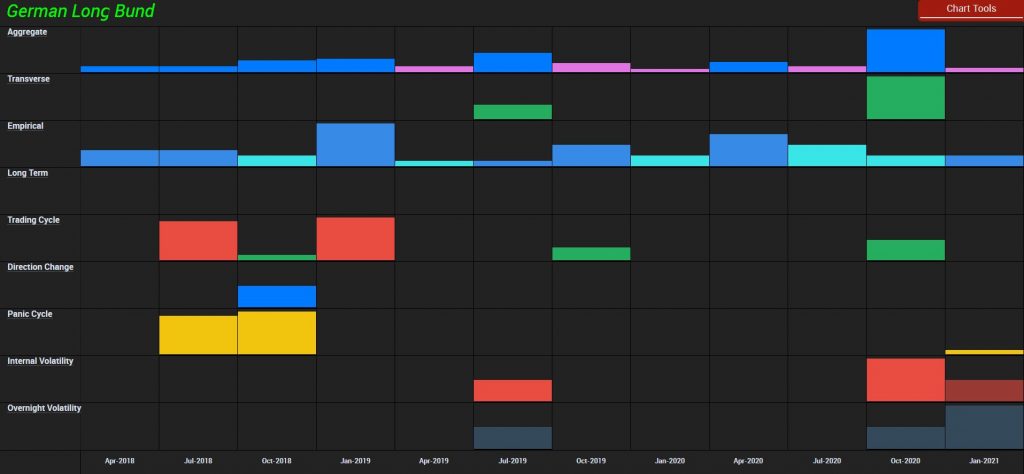Click the green Trading Cycle bar for Oct-2020
1024x474 pixels.
pos(905,250)
